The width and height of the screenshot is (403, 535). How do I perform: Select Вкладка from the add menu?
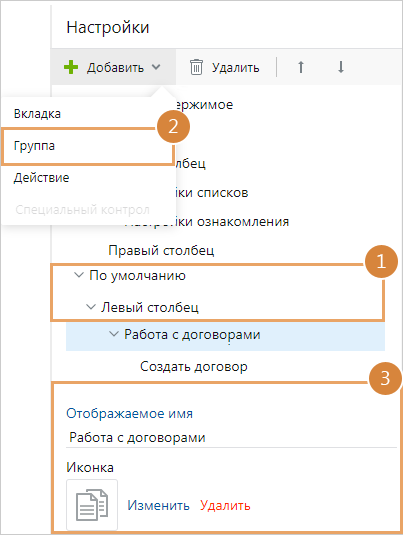click(x=37, y=114)
